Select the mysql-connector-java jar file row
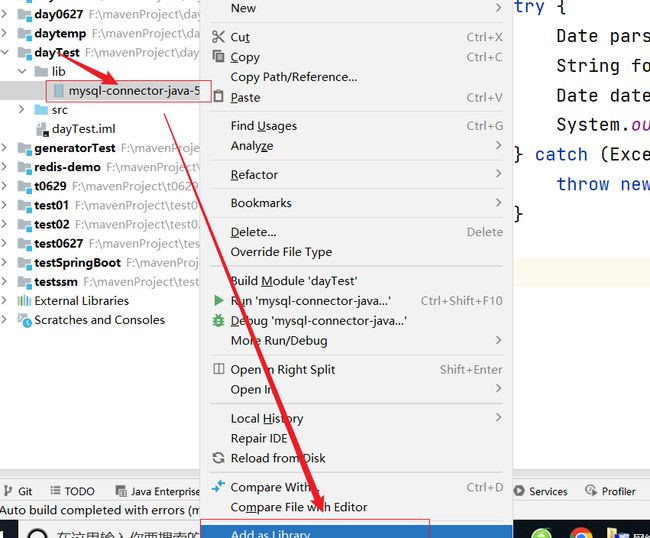 point(100,91)
